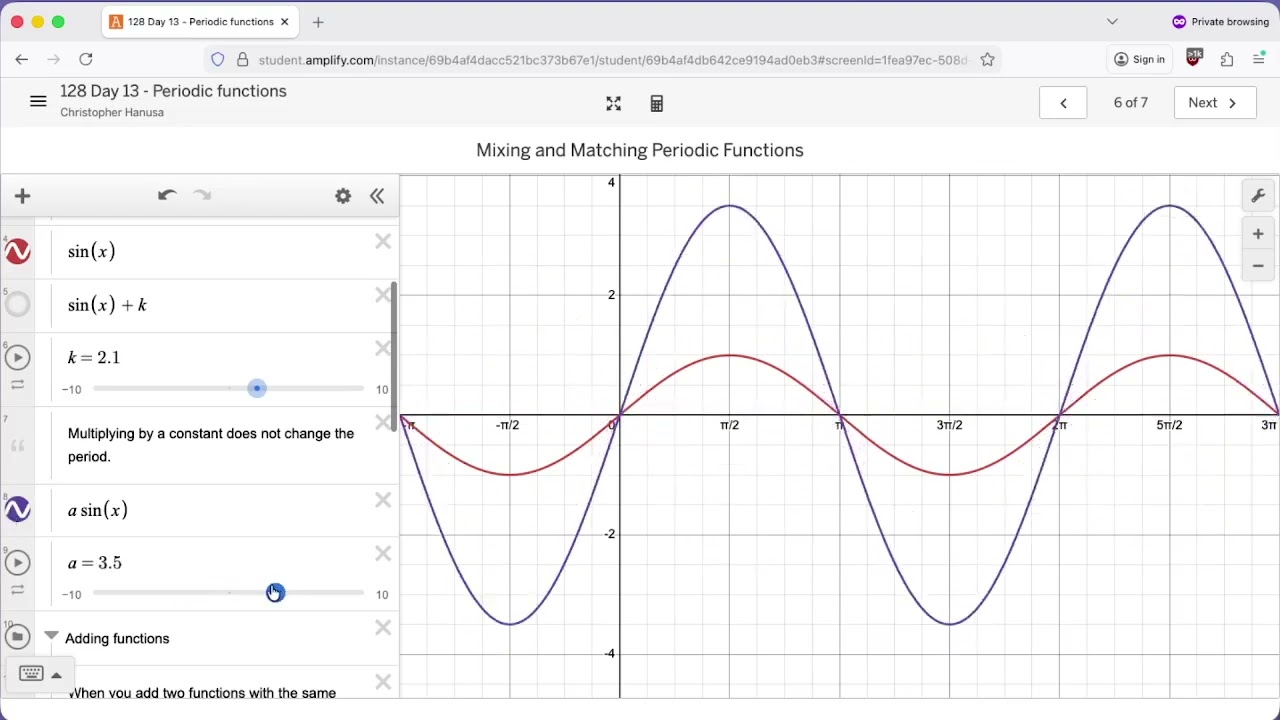Toggle visibility of sin(x)+k graph

pyautogui.click(x=17, y=305)
